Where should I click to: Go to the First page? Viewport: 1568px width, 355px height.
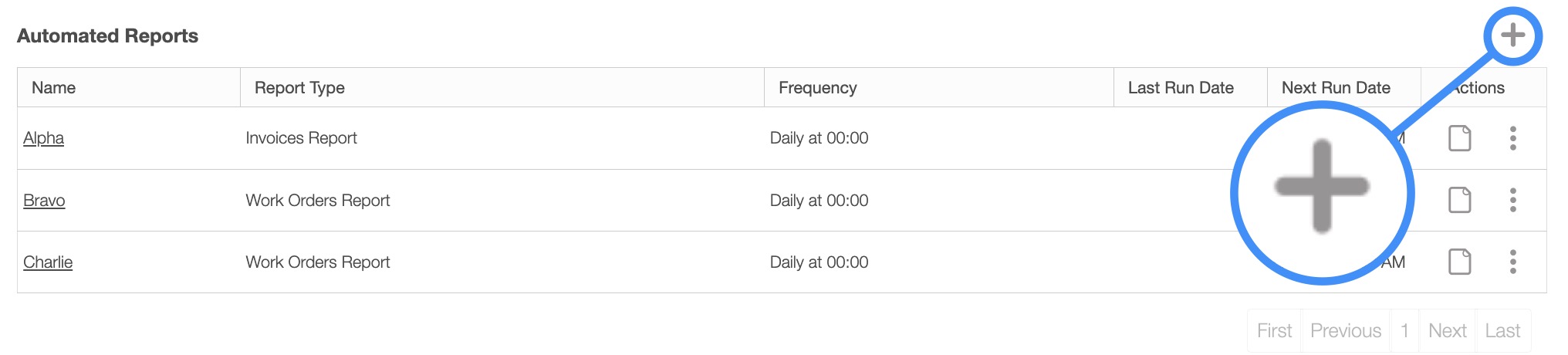pyautogui.click(x=1274, y=331)
